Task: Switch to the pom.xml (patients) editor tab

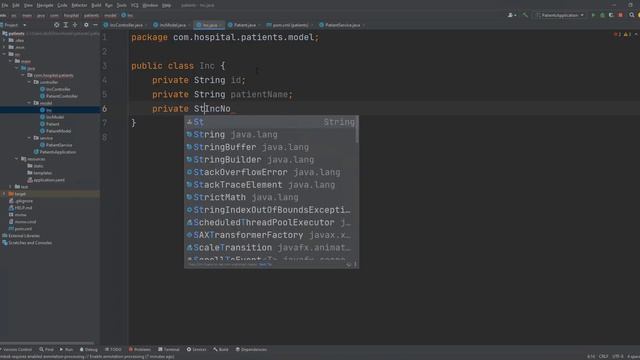Action: 289,25
